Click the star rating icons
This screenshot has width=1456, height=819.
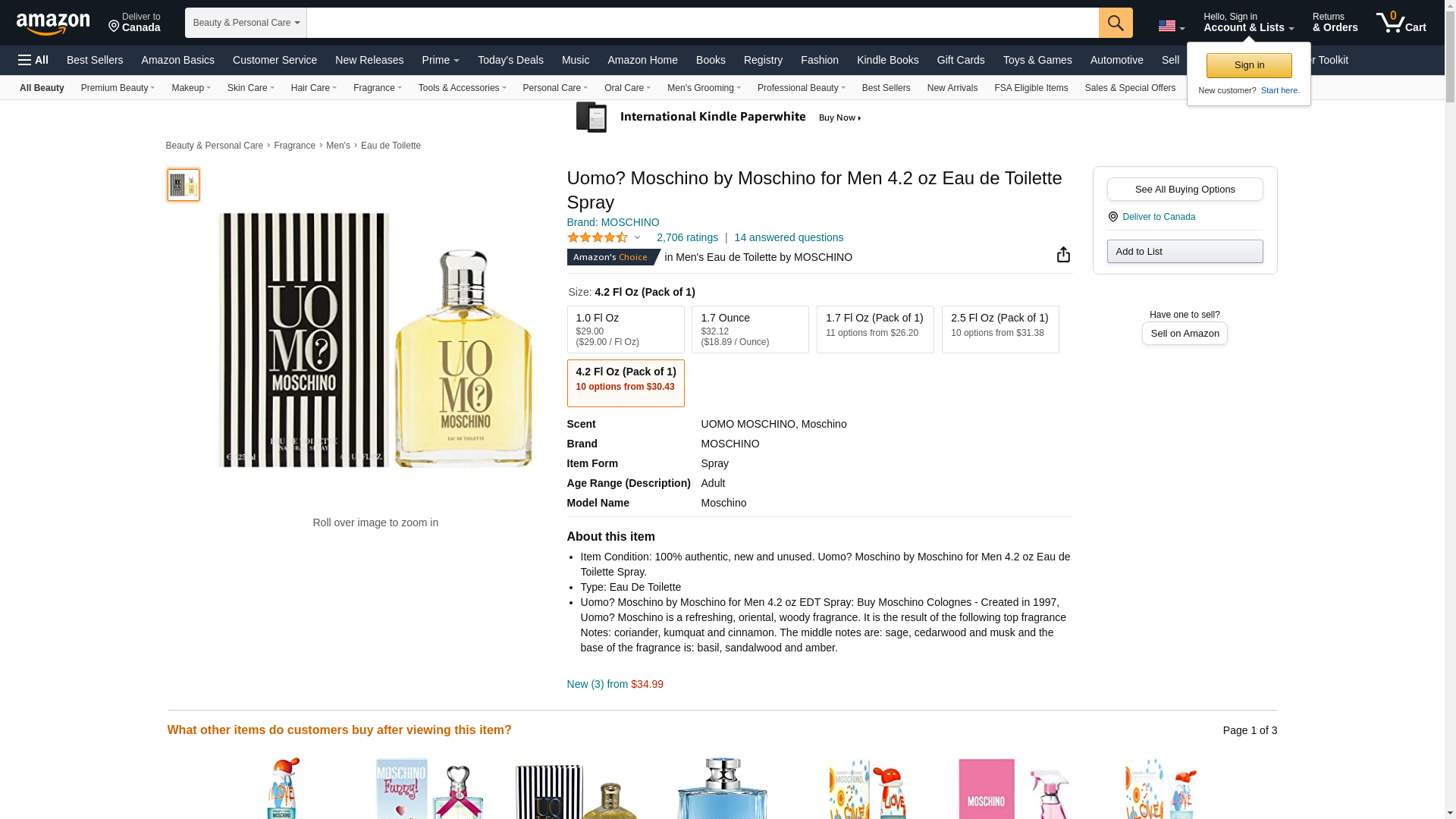598,238
